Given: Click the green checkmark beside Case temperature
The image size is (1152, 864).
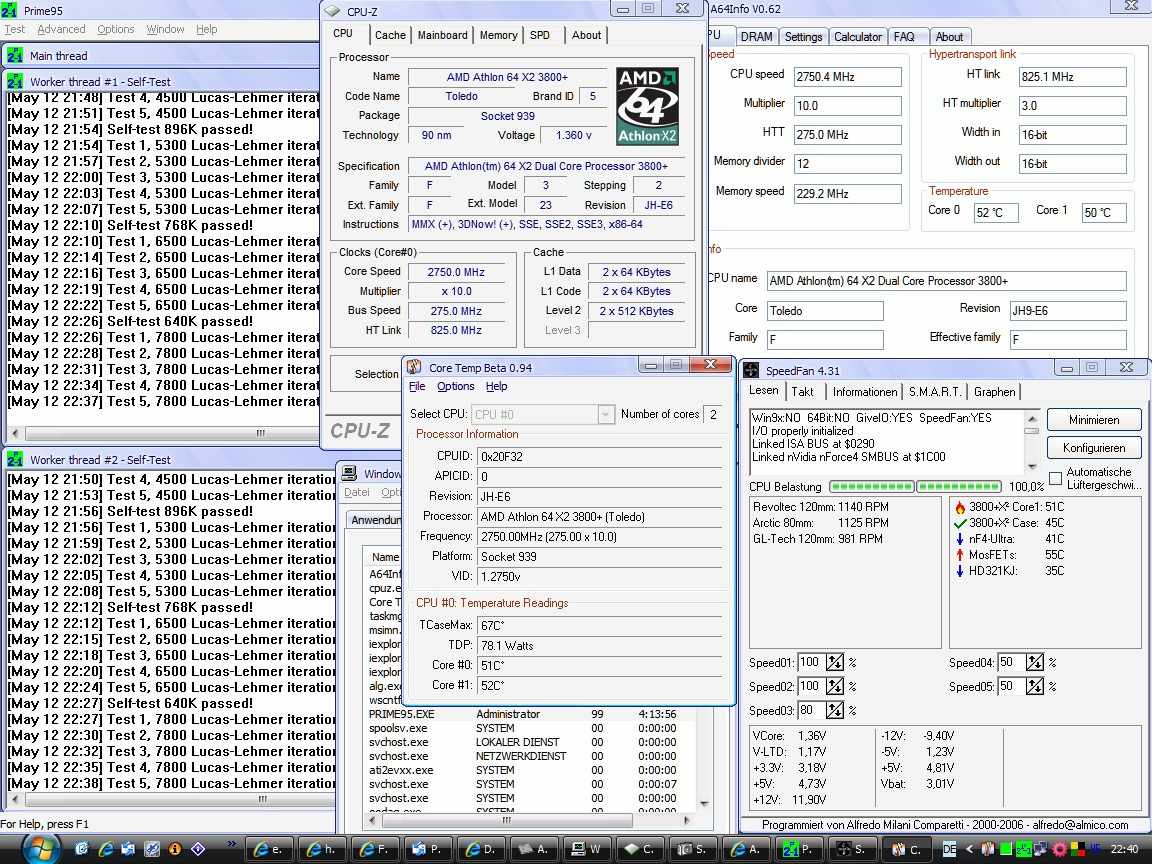Looking at the screenshot, I should pos(960,523).
